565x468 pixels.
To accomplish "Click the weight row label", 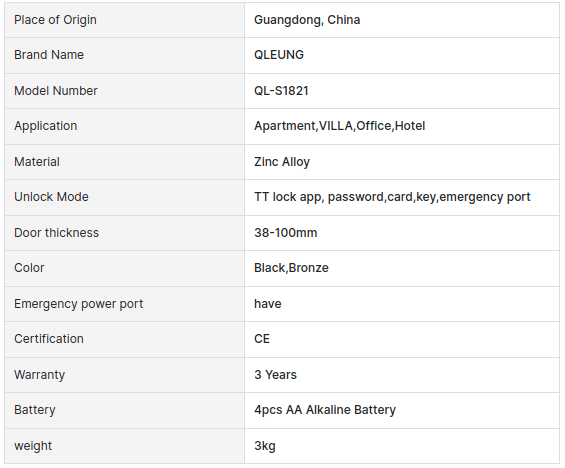I will (33, 446).
